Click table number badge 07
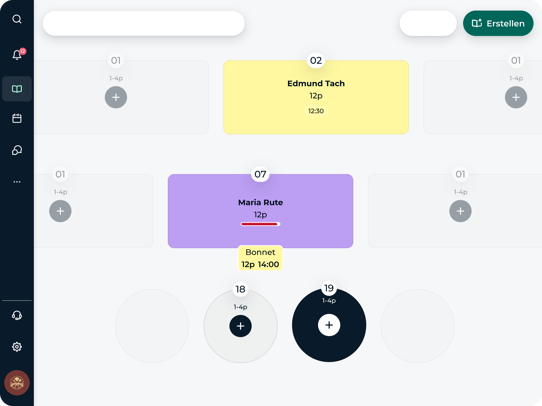This screenshot has width=542, height=406. (260, 174)
